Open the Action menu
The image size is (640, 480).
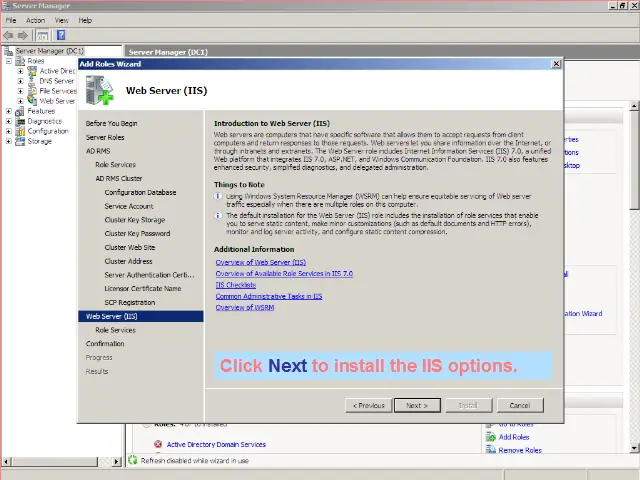pyautogui.click(x=35, y=20)
